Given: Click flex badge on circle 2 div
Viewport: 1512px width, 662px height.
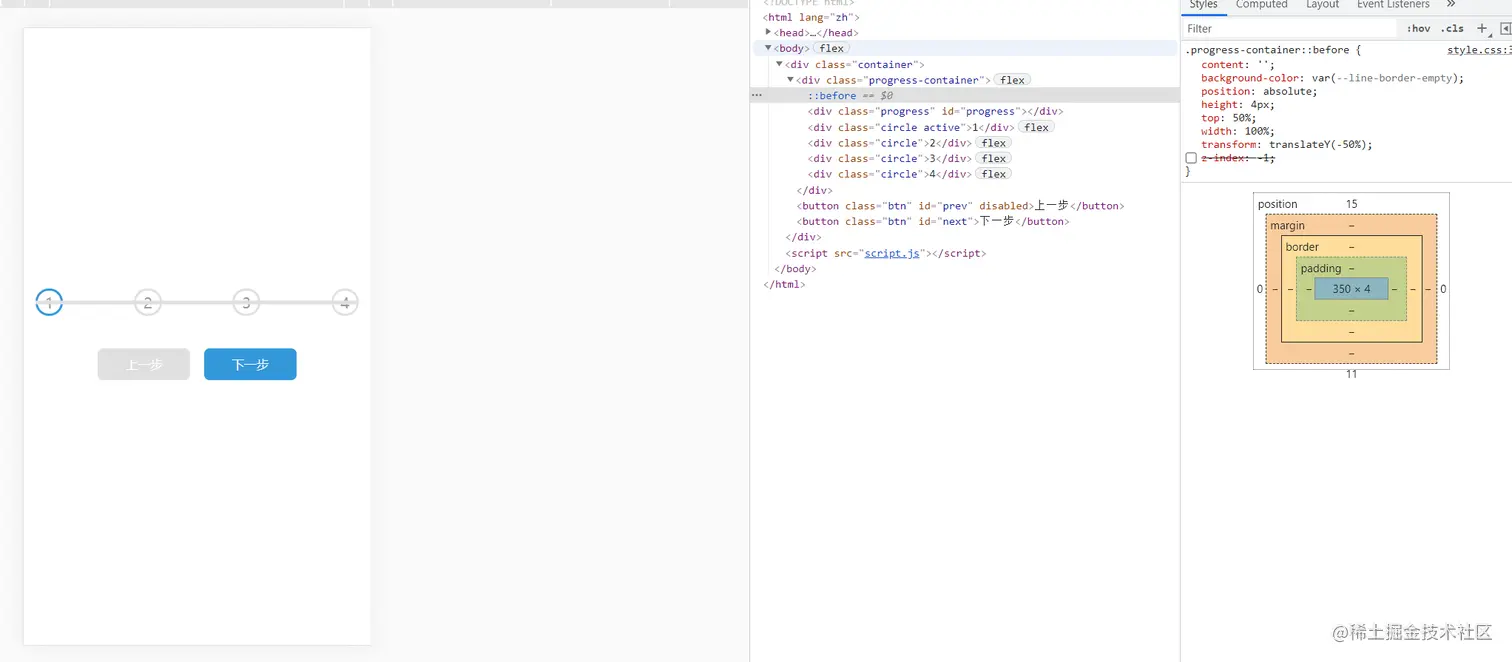Looking at the screenshot, I should tap(993, 143).
